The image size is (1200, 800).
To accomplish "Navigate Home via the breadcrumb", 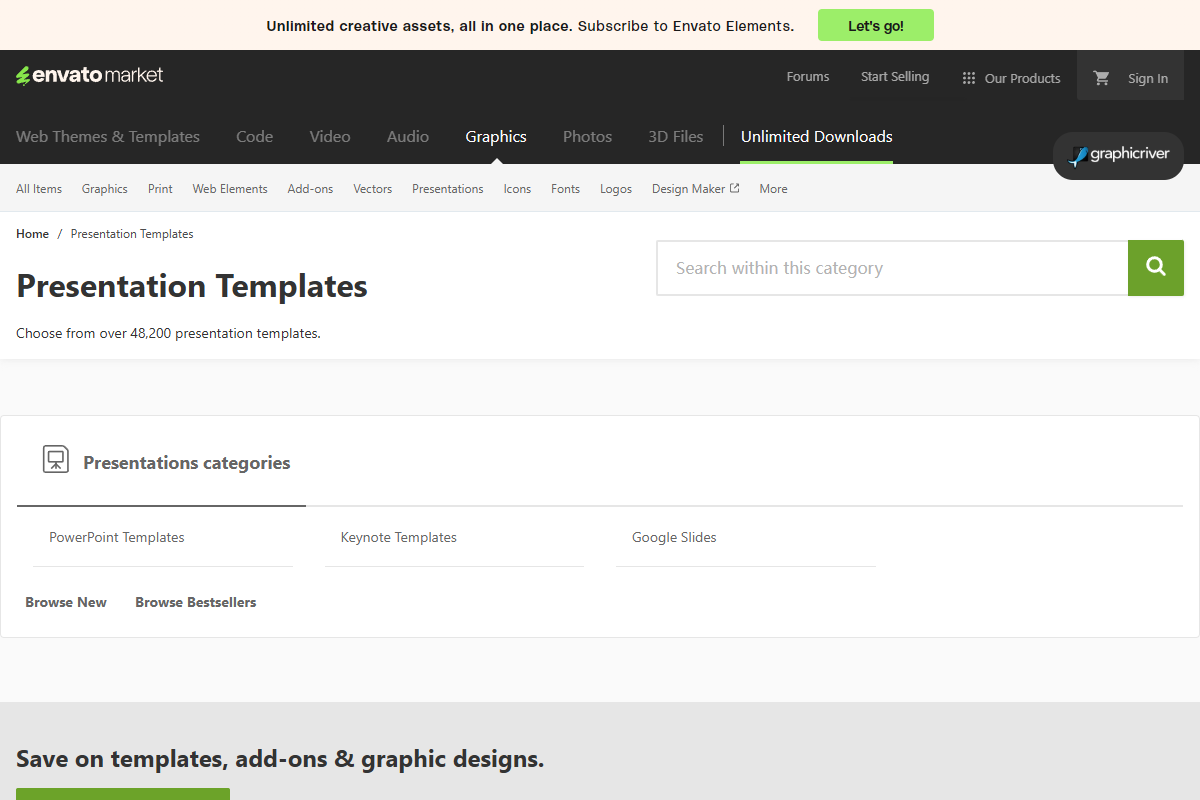I will [x=32, y=233].
